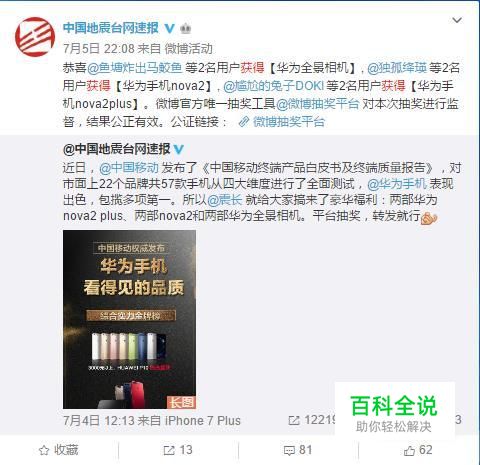Toggle 收藏 favorite star

(x=59, y=450)
